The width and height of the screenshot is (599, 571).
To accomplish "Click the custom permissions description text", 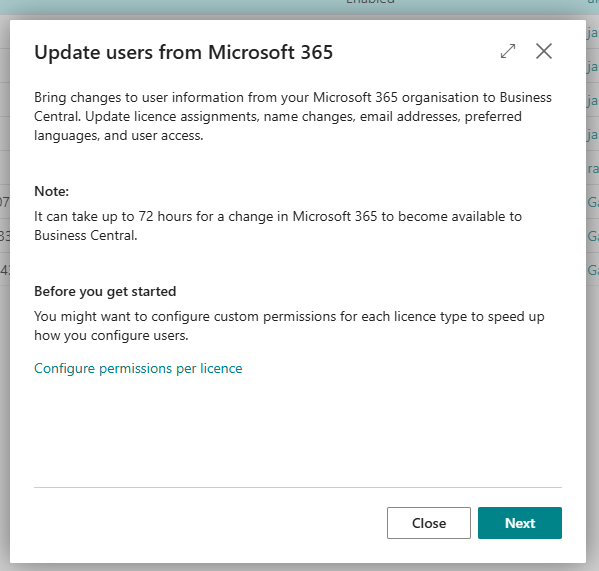I will (289, 326).
